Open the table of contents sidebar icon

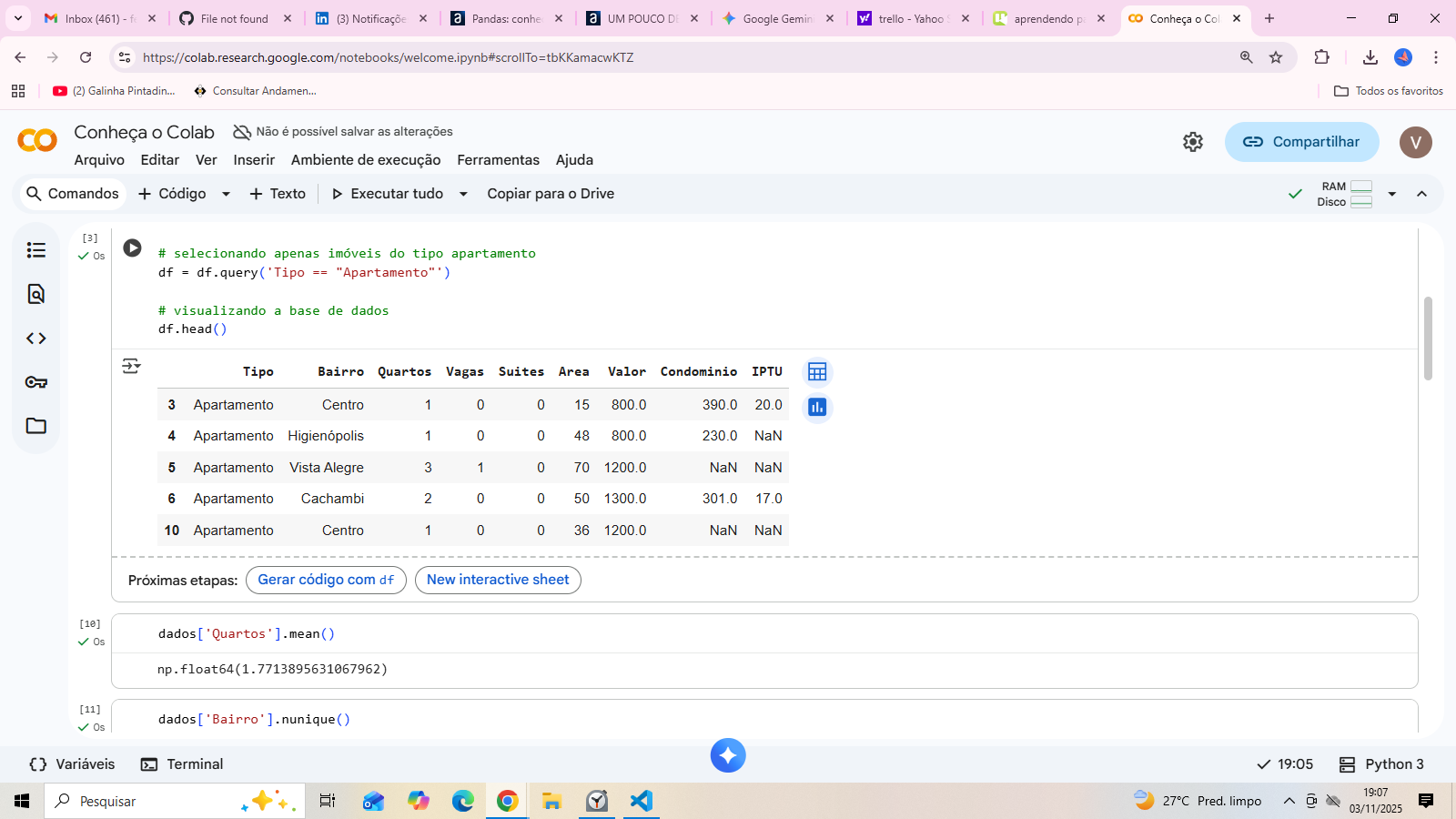click(x=36, y=250)
